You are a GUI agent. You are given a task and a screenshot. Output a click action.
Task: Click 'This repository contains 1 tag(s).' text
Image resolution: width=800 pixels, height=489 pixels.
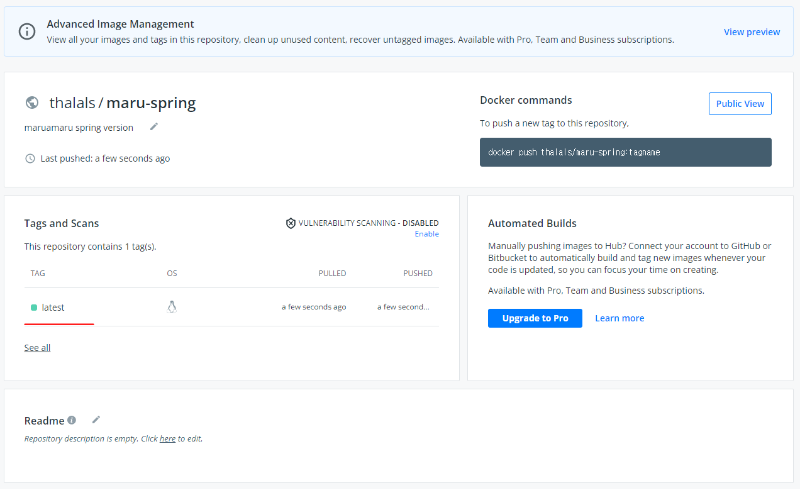90,247
